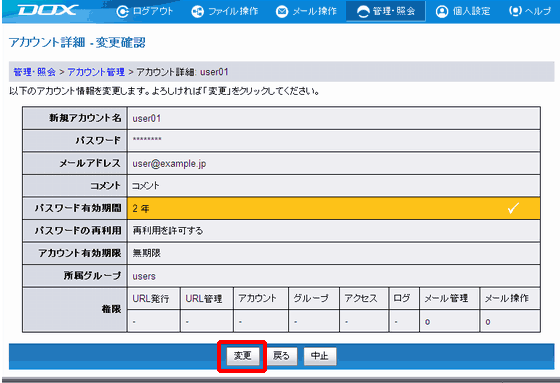This screenshot has width=560, height=383.
Task: Follow the 管理・照会 breadcrumb link
Action: click(35, 72)
